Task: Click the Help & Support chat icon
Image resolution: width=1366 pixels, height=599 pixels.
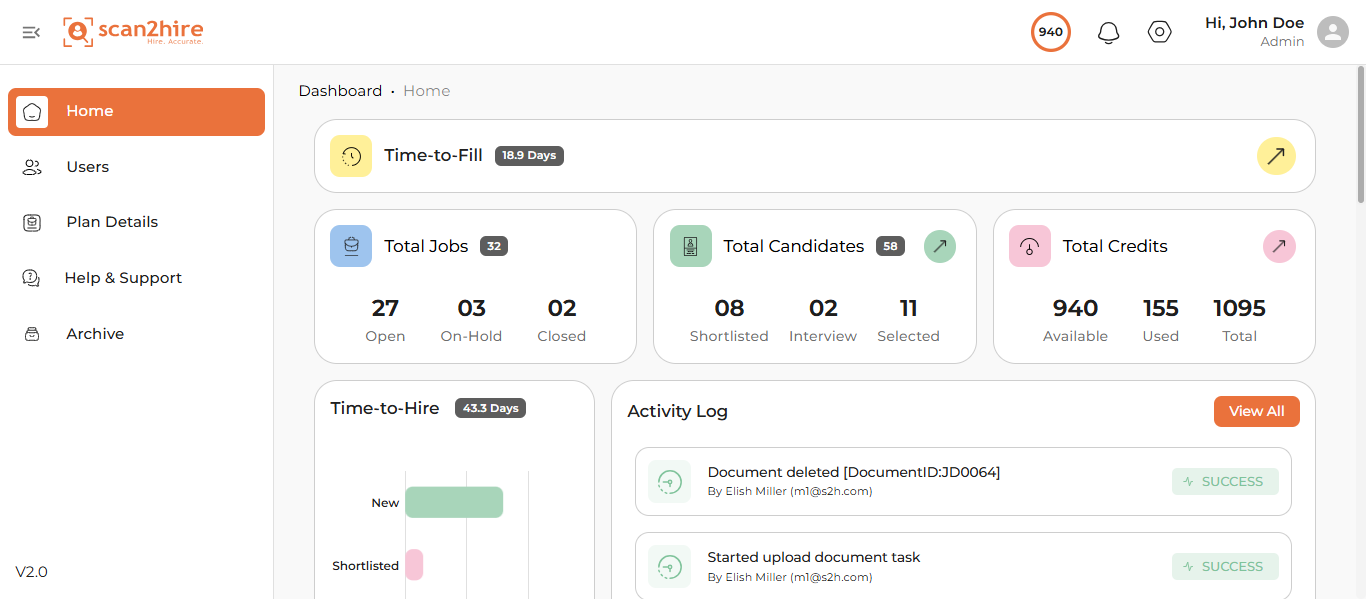Action: click(31, 278)
